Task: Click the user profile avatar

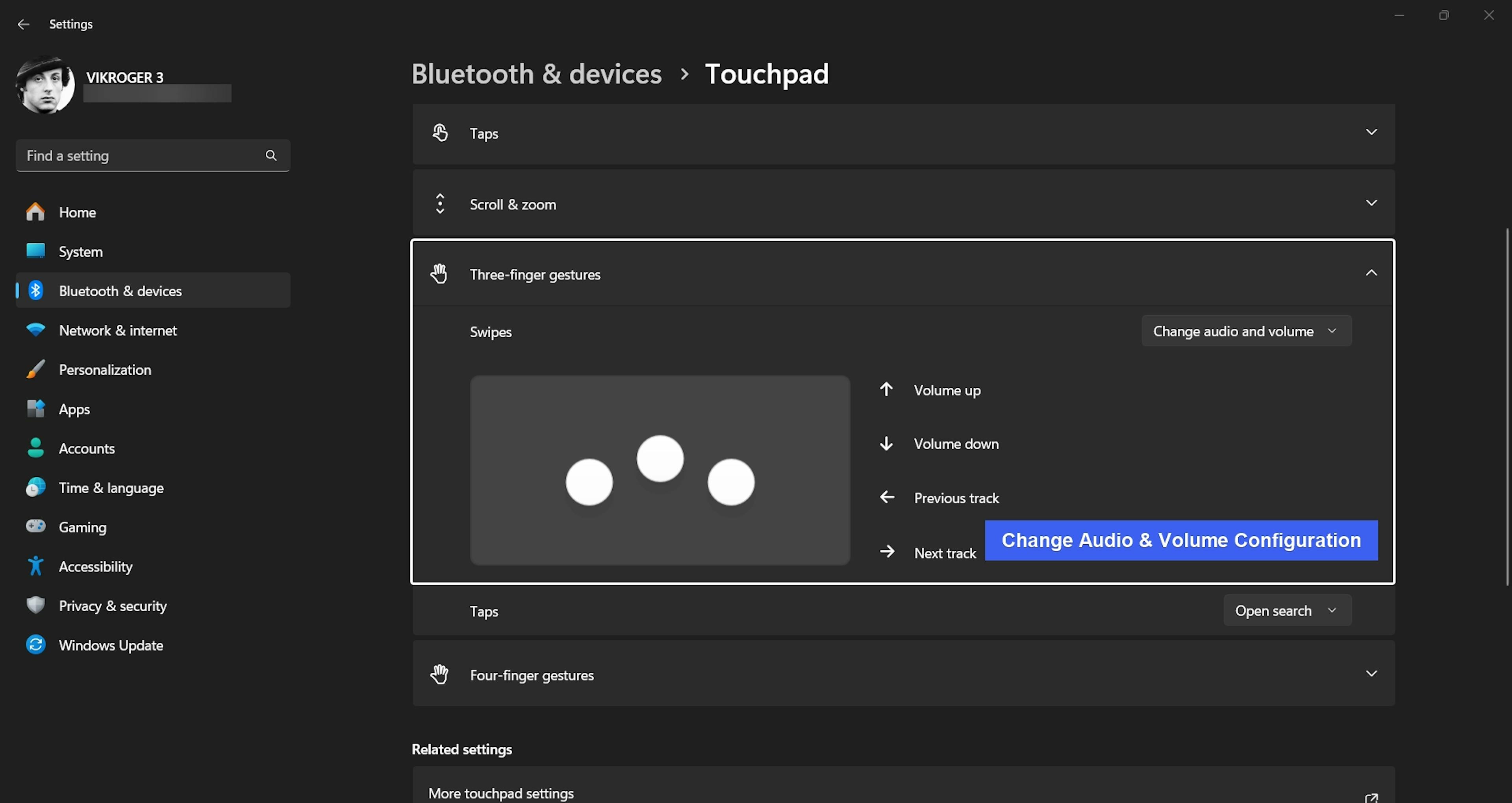Action: [x=45, y=85]
